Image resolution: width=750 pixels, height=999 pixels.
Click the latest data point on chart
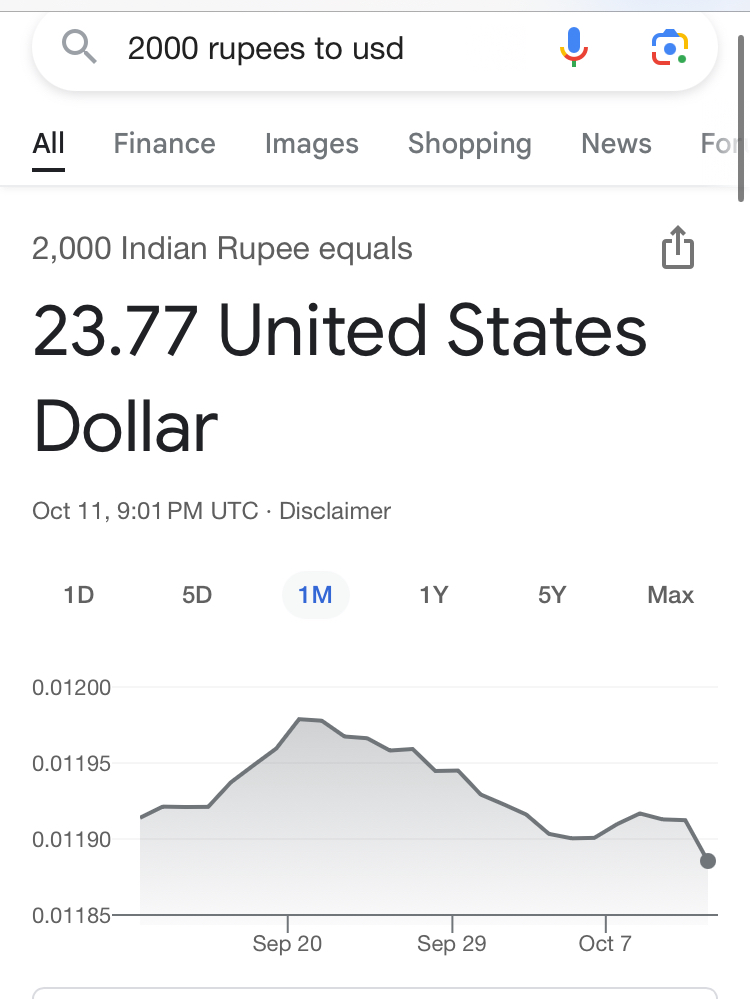(x=708, y=860)
